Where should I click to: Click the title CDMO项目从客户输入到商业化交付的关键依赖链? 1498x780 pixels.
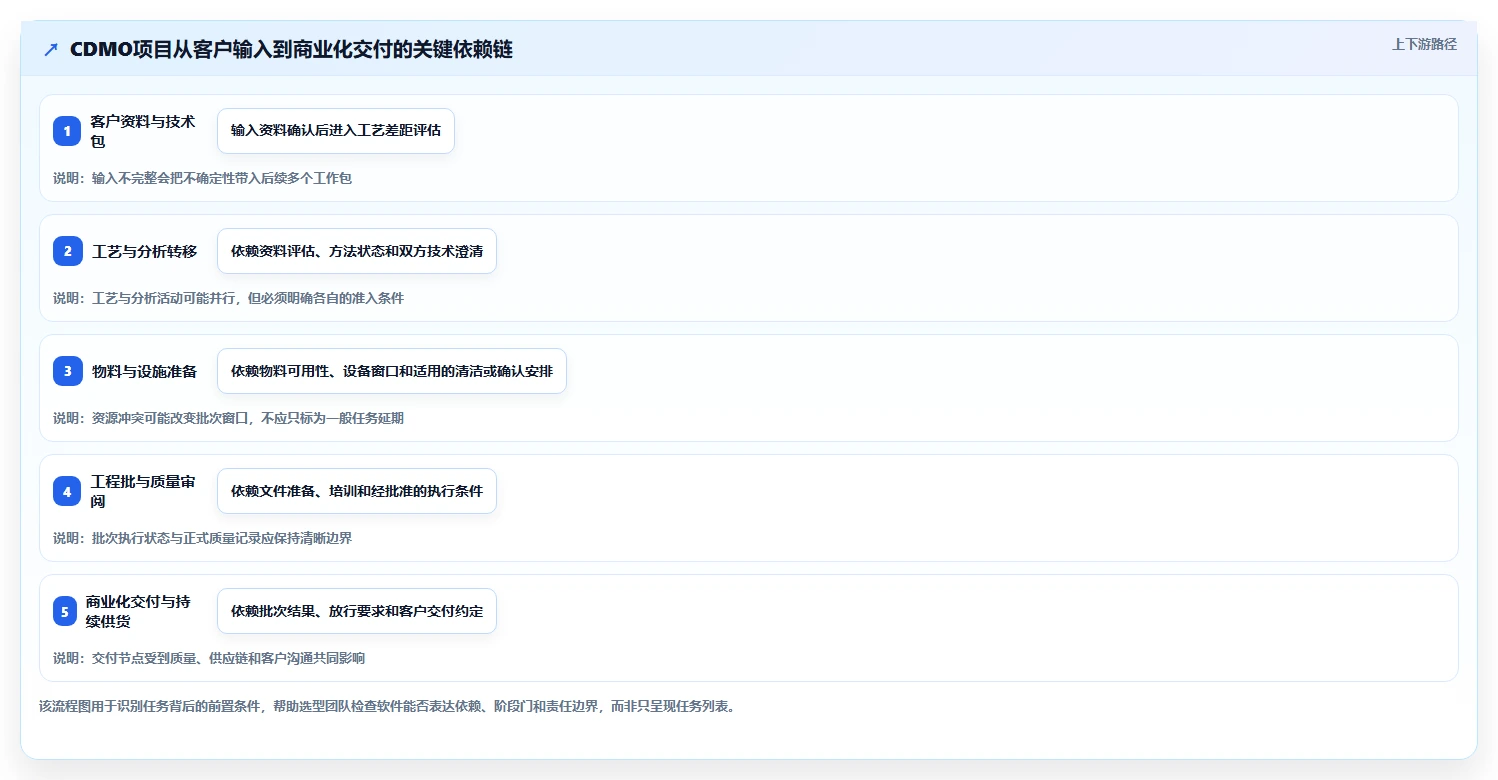pos(291,49)
